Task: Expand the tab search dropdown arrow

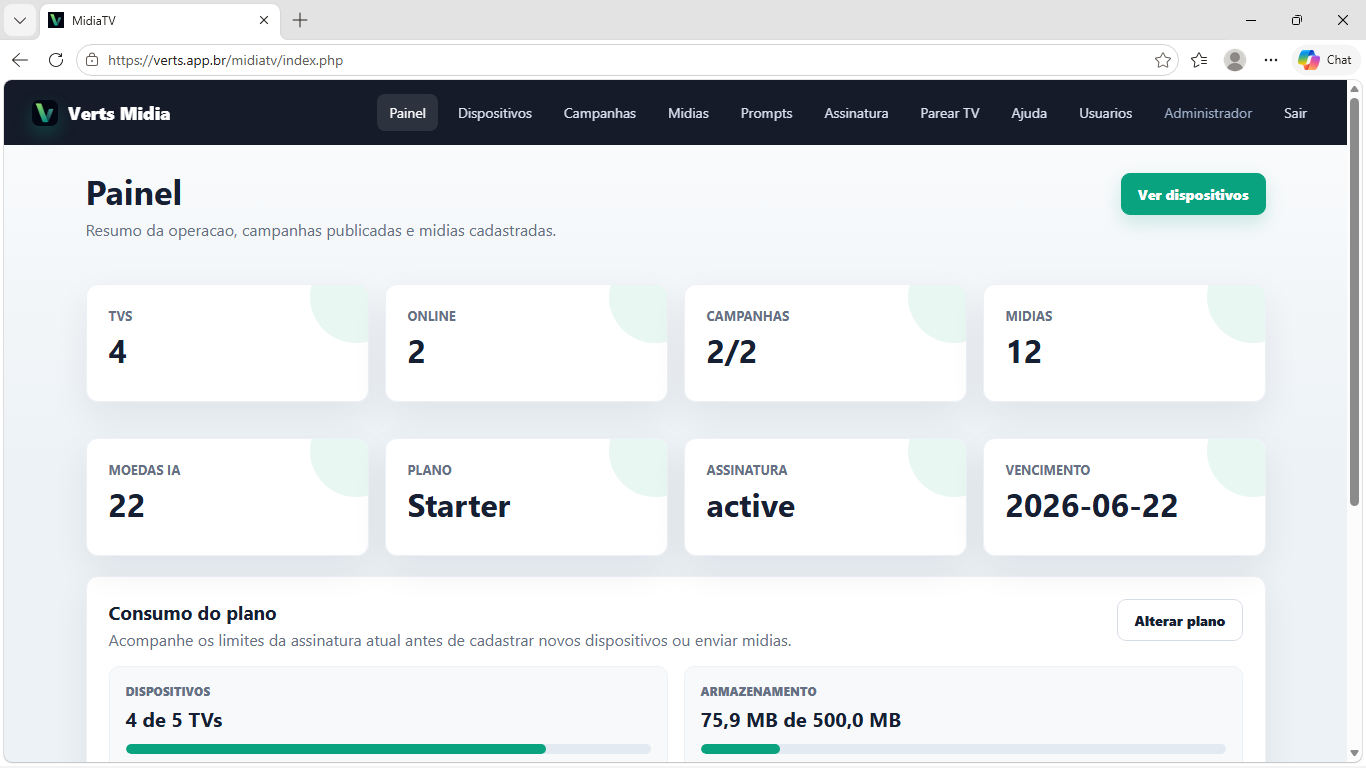Action: pos(19,20)
